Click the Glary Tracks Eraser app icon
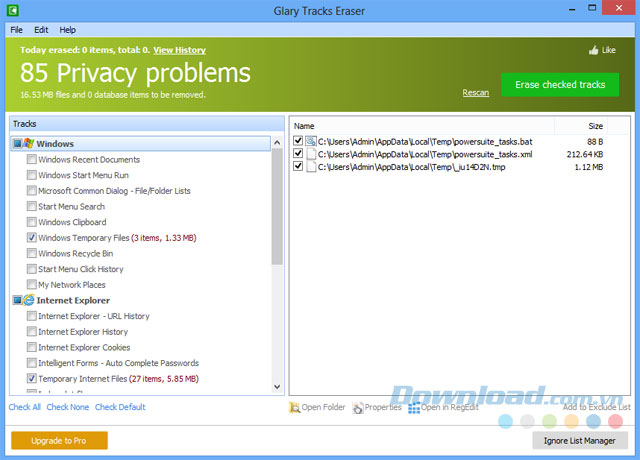The width and height of the screenshot is (640, 460). pyautogui.click(x=13, y=10)
